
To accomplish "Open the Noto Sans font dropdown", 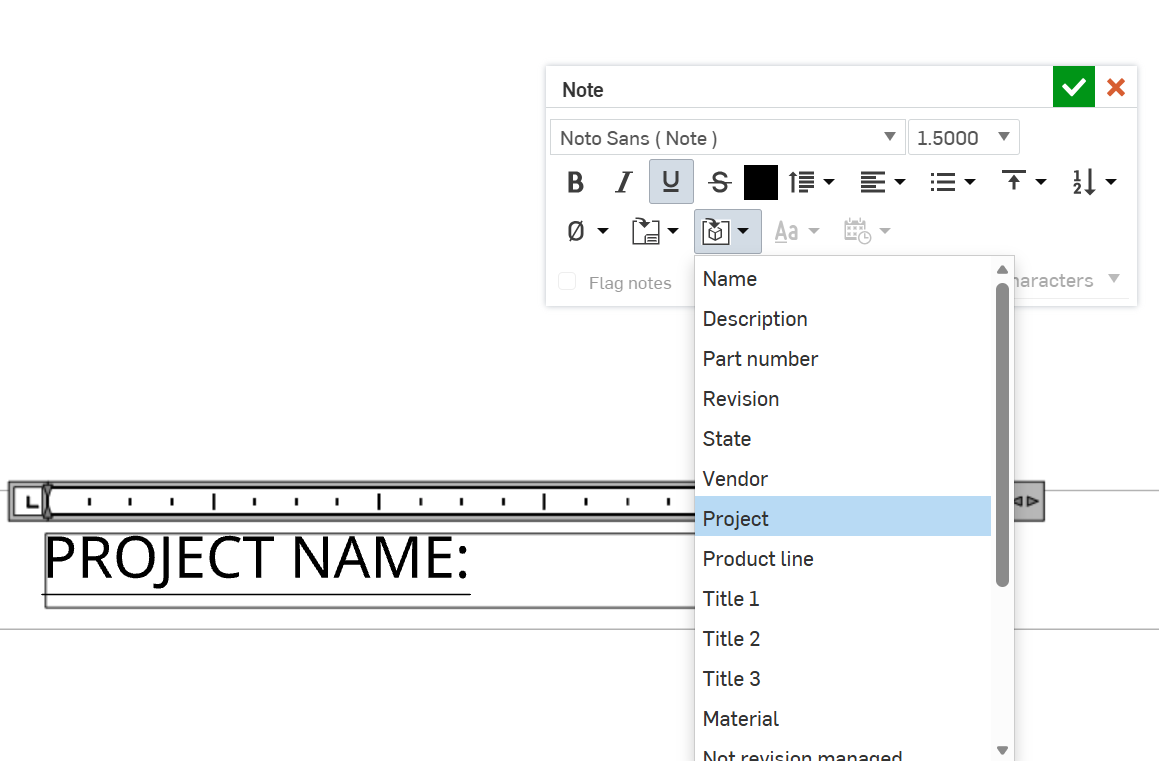I will 727,137.
